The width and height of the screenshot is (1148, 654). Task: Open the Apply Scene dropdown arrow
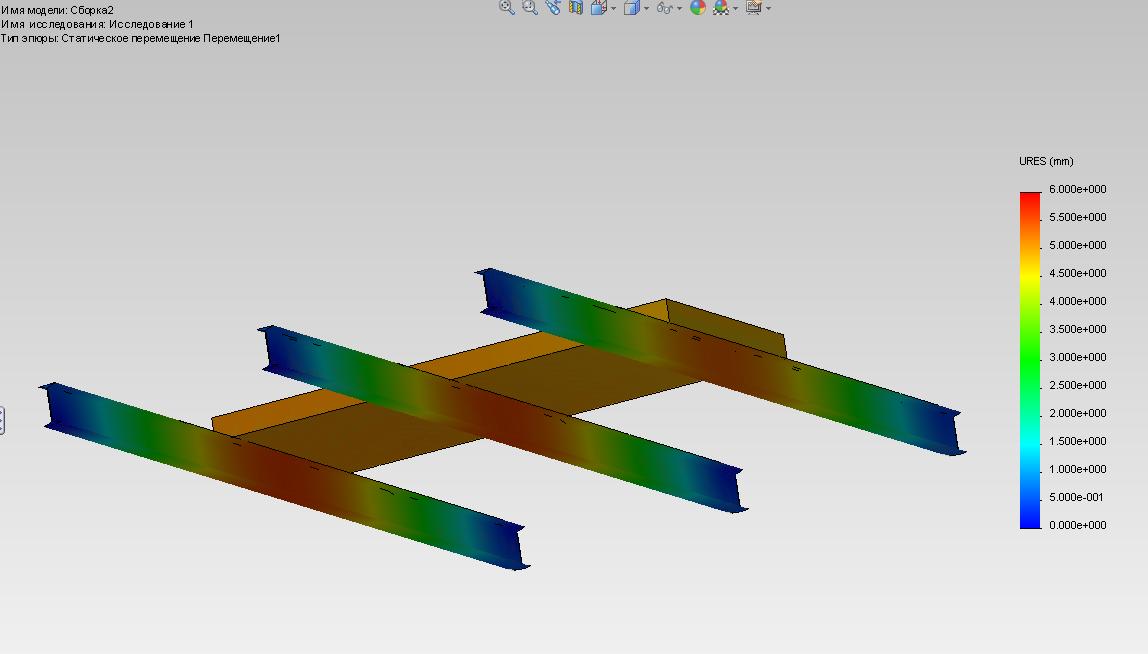(736, 8)
